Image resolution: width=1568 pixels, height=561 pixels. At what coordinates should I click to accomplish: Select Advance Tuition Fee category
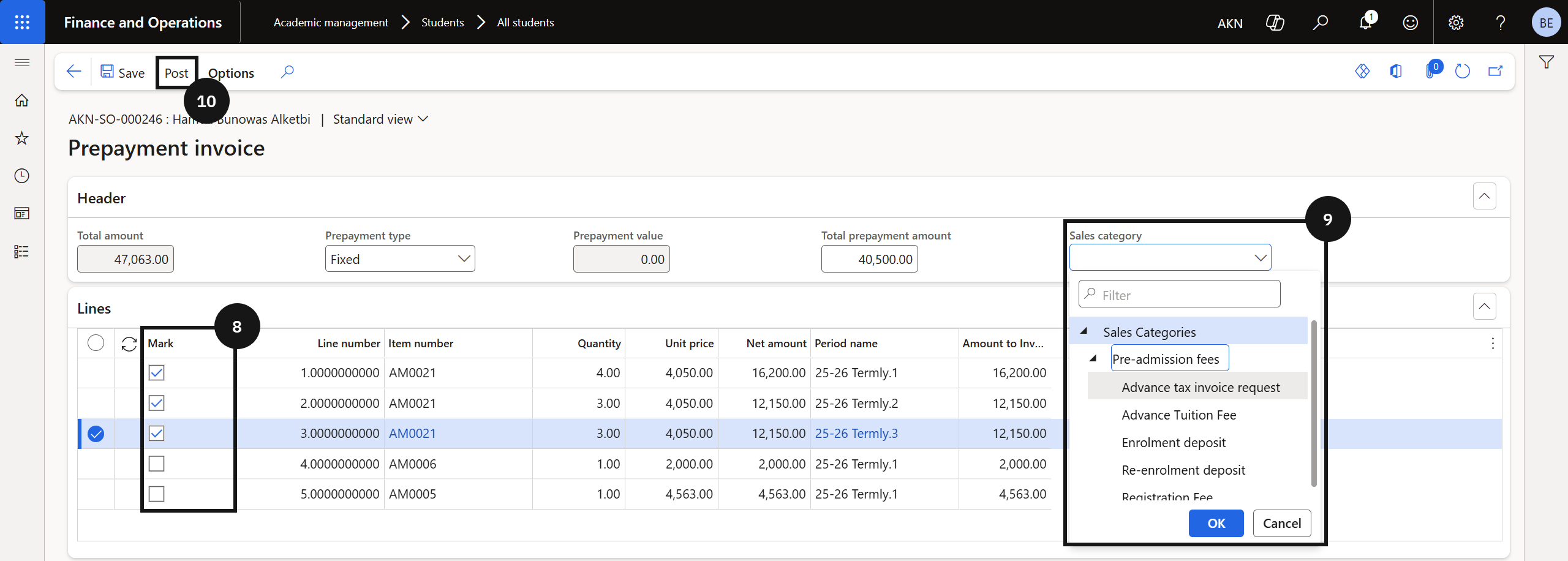[1178, 415]
